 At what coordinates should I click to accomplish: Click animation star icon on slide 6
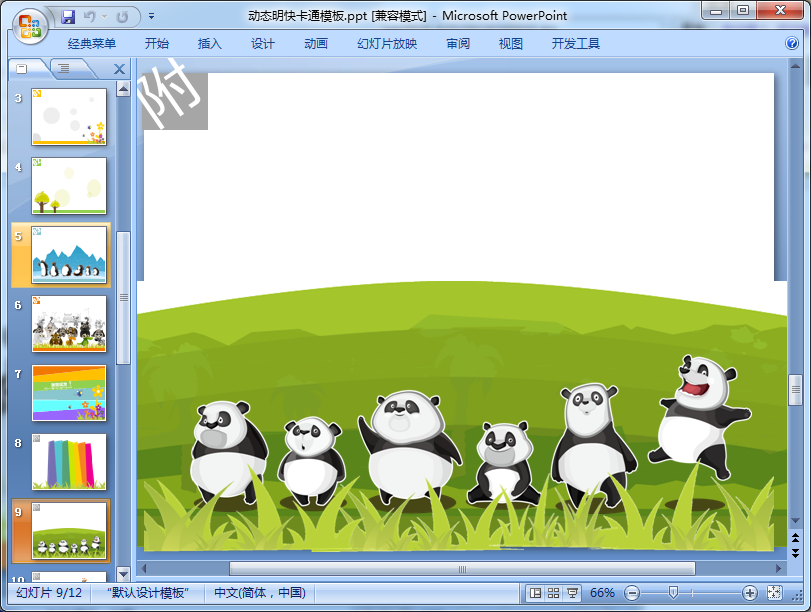[x=37, y=301]
